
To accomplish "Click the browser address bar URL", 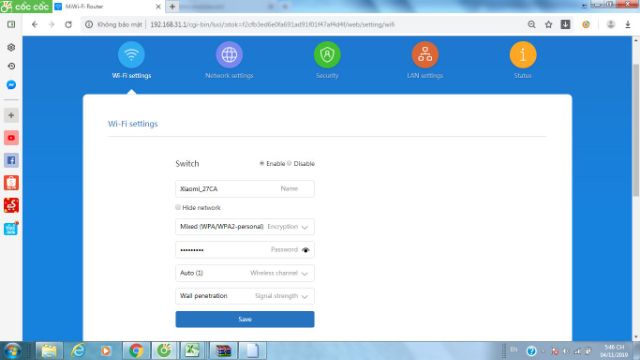I will tap(272, 24).
